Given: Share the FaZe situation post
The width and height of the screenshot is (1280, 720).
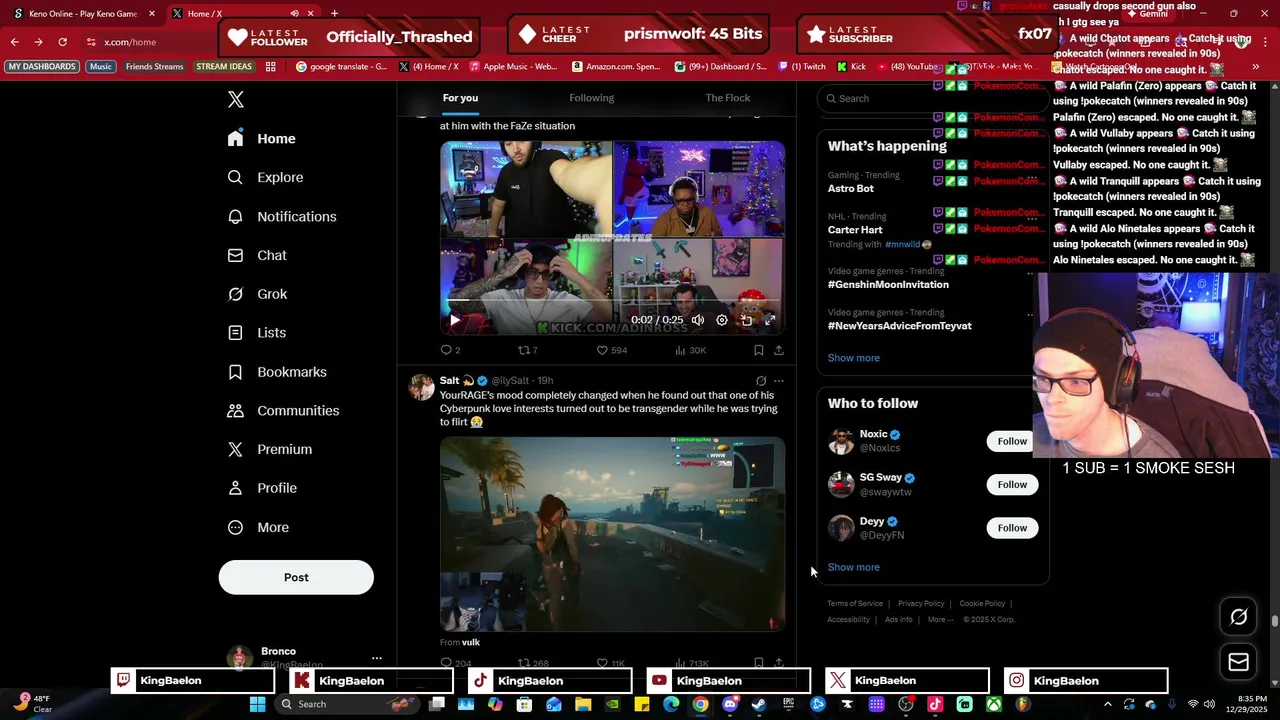Looking at the screenshot, I should [779, 350].
